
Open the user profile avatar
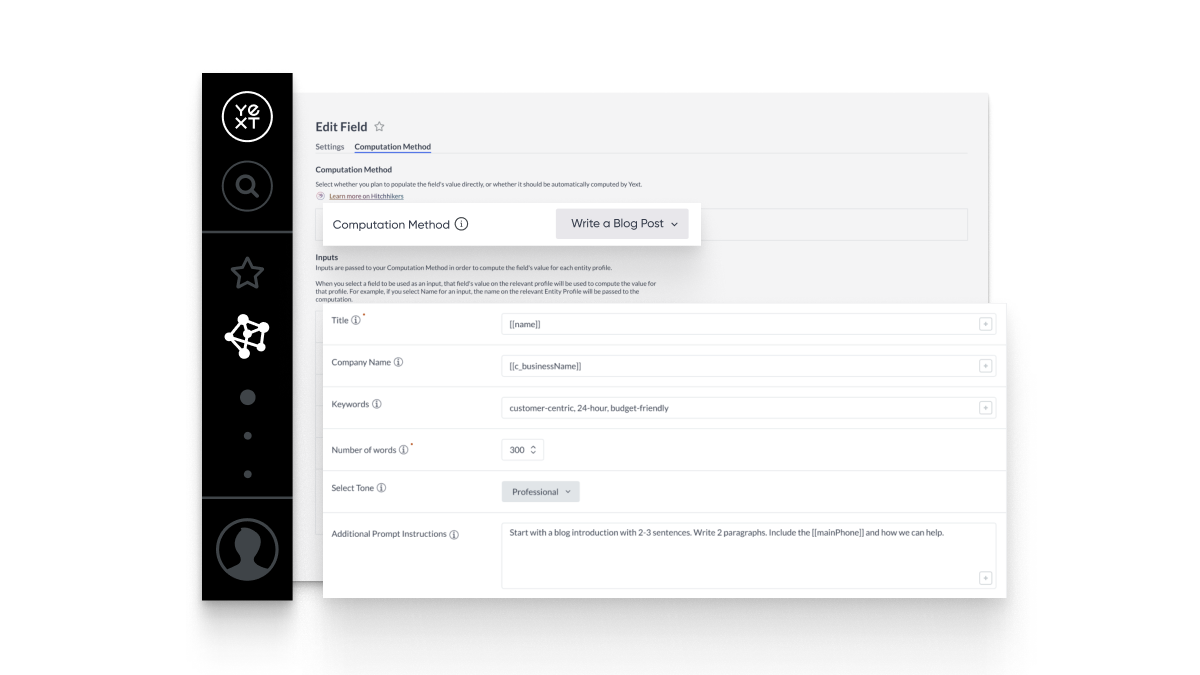click(247, 549)
